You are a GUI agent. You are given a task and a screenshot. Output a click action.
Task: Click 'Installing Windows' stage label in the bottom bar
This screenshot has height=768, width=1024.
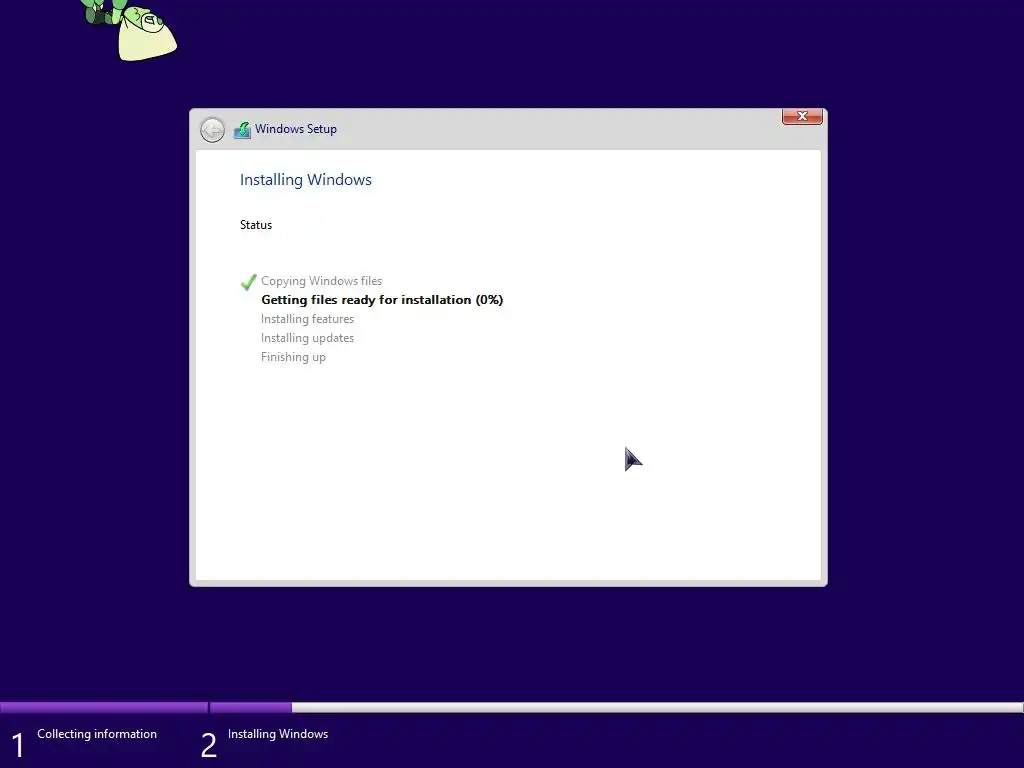[278, 734]
